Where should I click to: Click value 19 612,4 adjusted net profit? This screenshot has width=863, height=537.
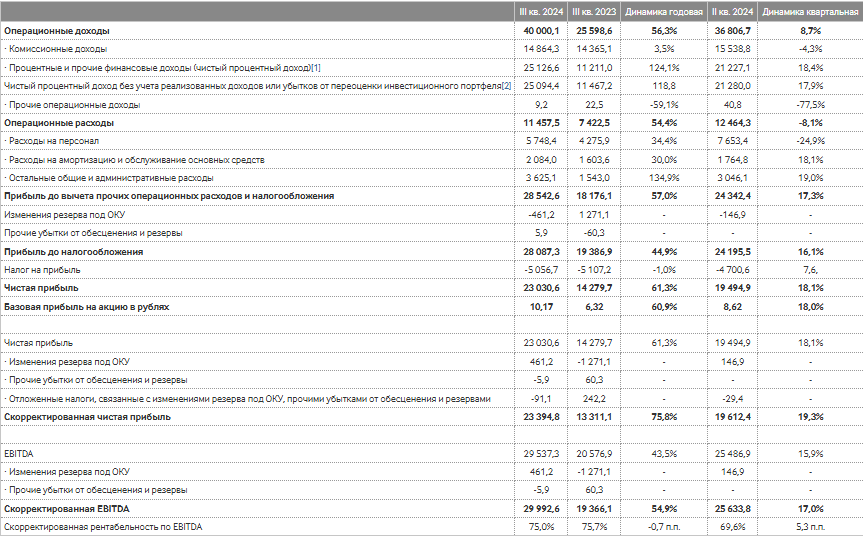732,417
